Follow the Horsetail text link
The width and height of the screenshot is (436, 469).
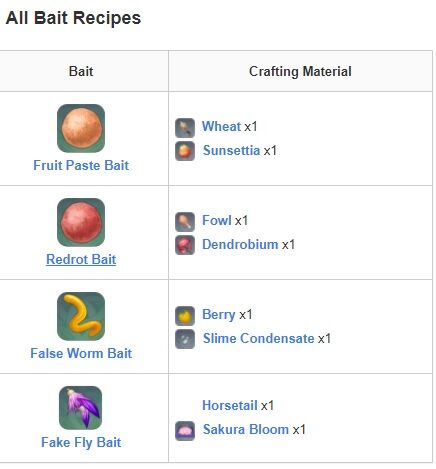coord(230,405)
